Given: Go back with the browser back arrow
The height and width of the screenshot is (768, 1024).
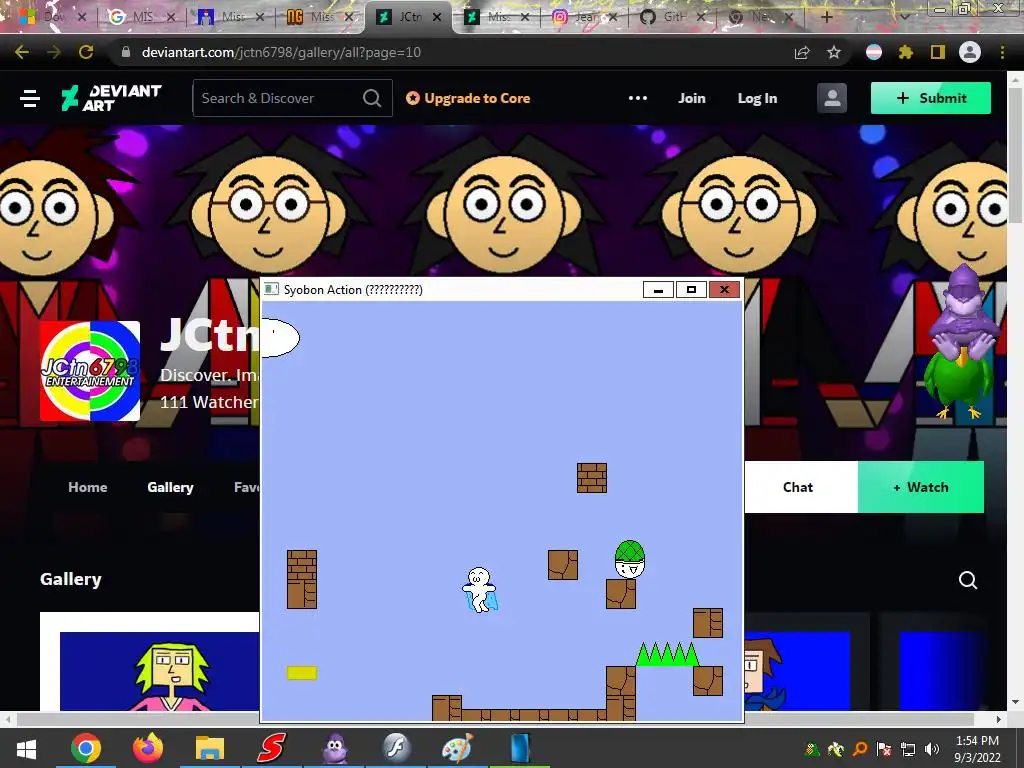Looking at the screenshot, I should point(22,52).
